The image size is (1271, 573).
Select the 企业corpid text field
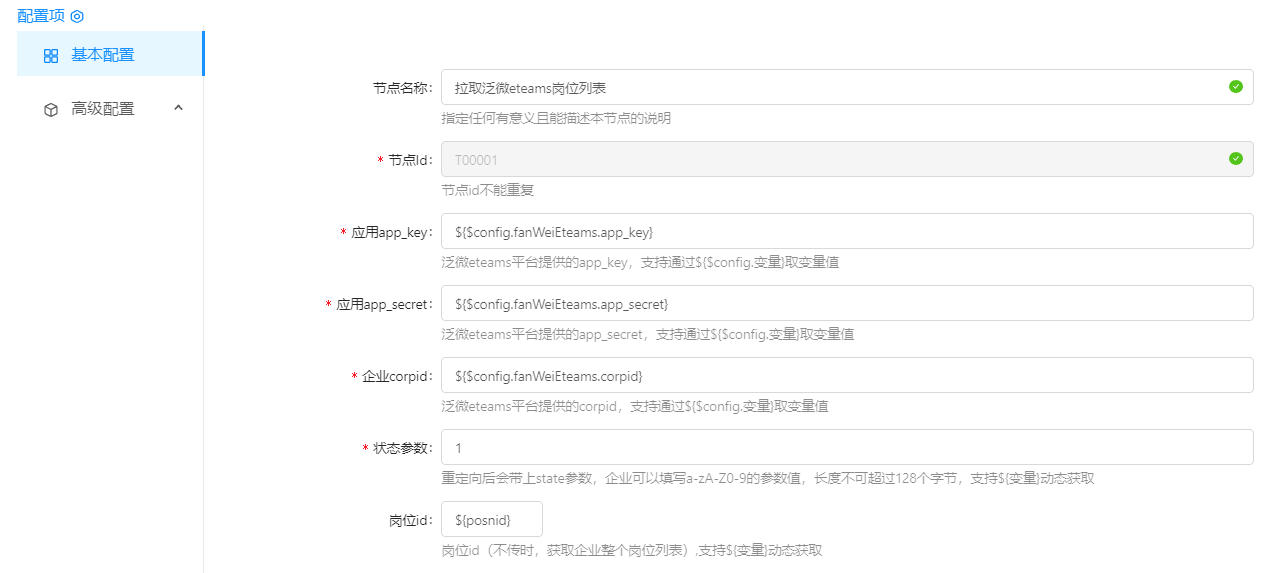pos(846,376)
